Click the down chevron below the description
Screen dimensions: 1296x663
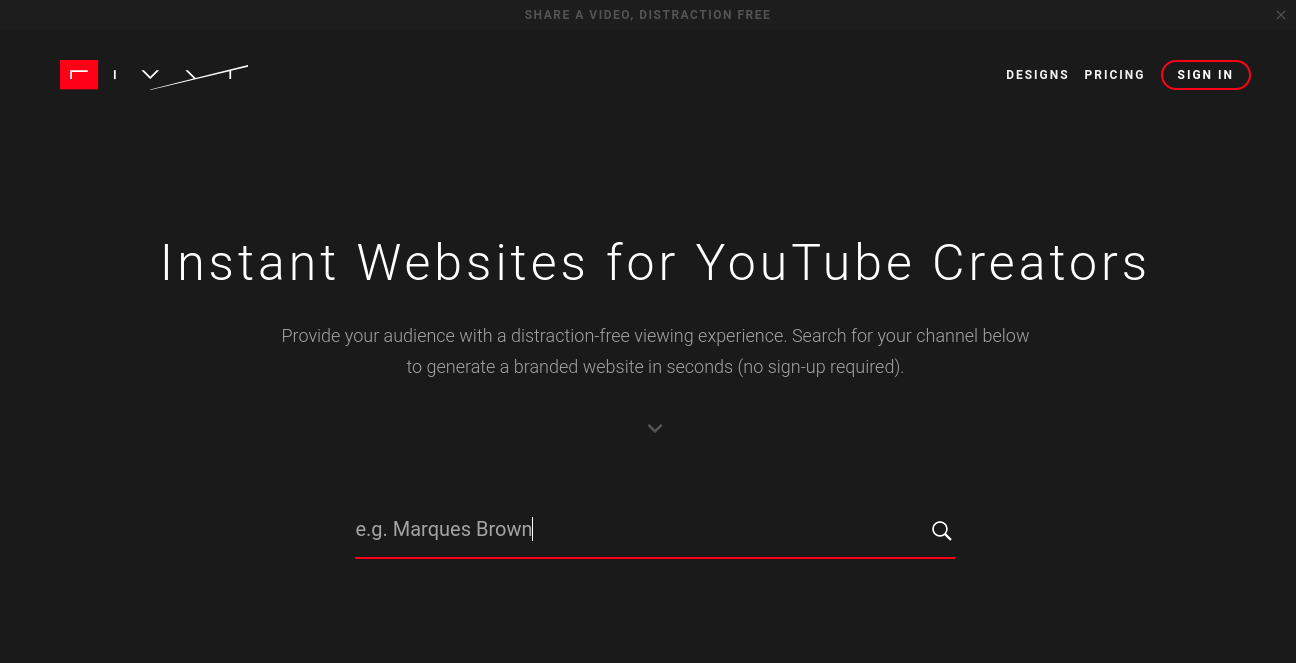coord(655,428)
